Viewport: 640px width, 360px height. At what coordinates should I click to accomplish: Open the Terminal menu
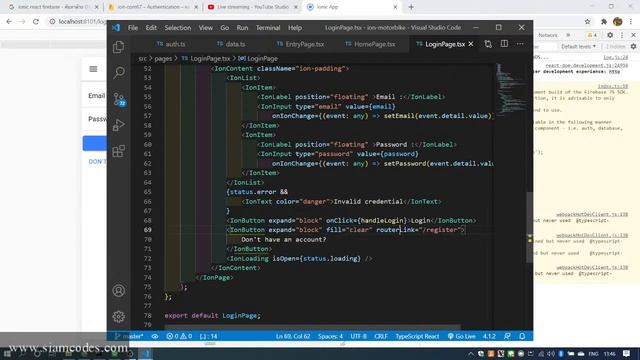coord(268,28)
